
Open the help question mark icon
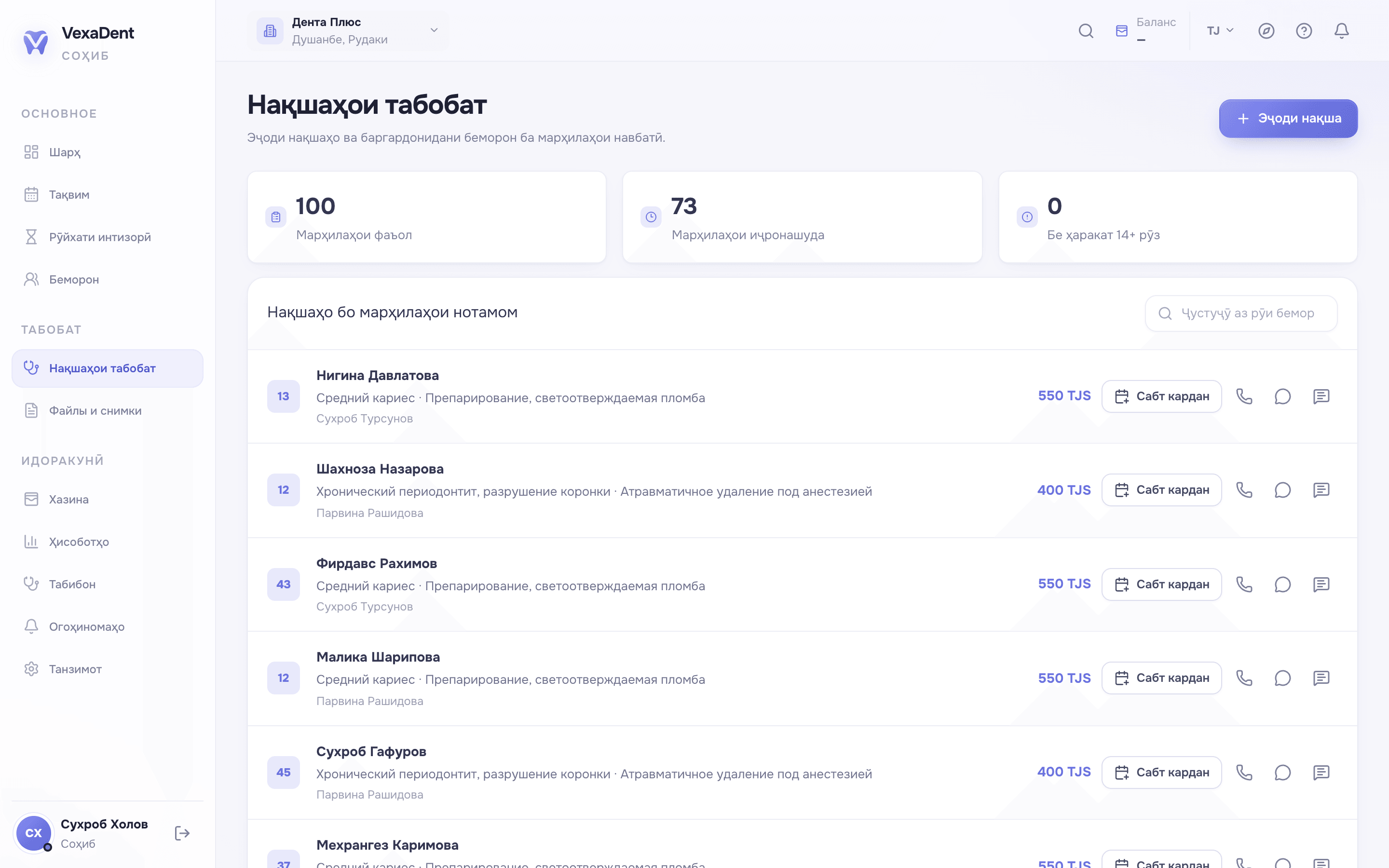coord(1304,31)
